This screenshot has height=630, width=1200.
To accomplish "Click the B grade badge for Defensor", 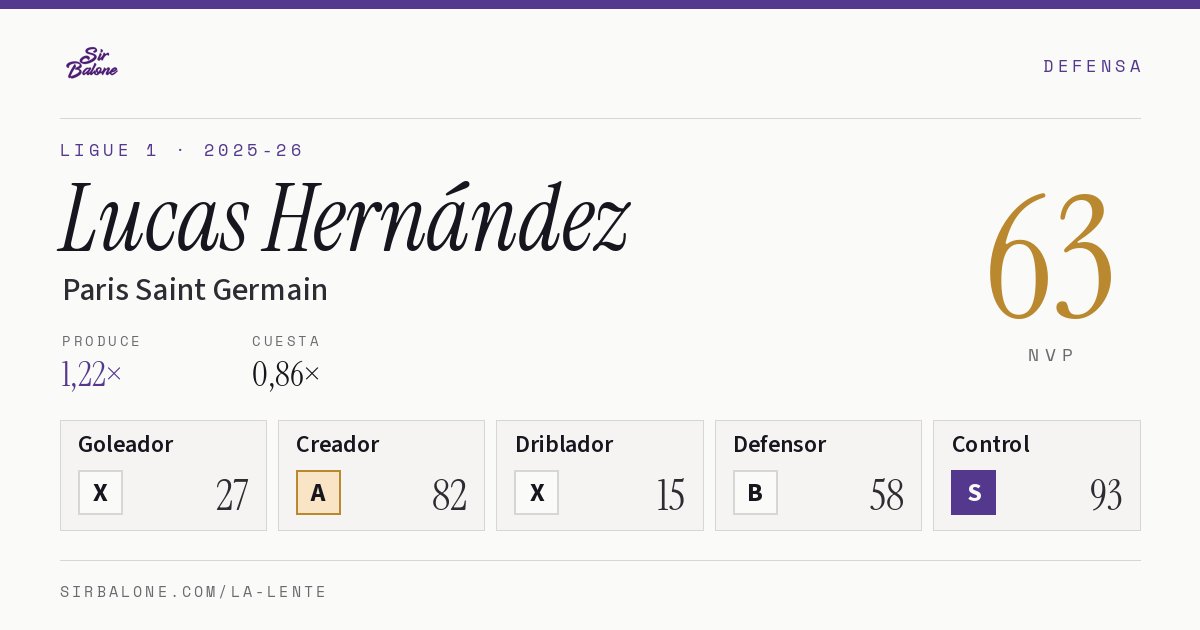I will click(755, 492).
